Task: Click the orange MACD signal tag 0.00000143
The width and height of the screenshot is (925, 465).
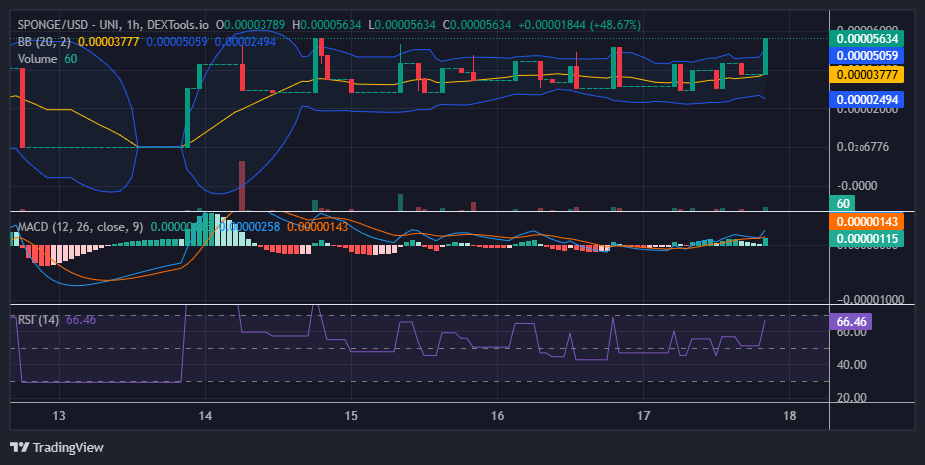Action: (867, 222)
